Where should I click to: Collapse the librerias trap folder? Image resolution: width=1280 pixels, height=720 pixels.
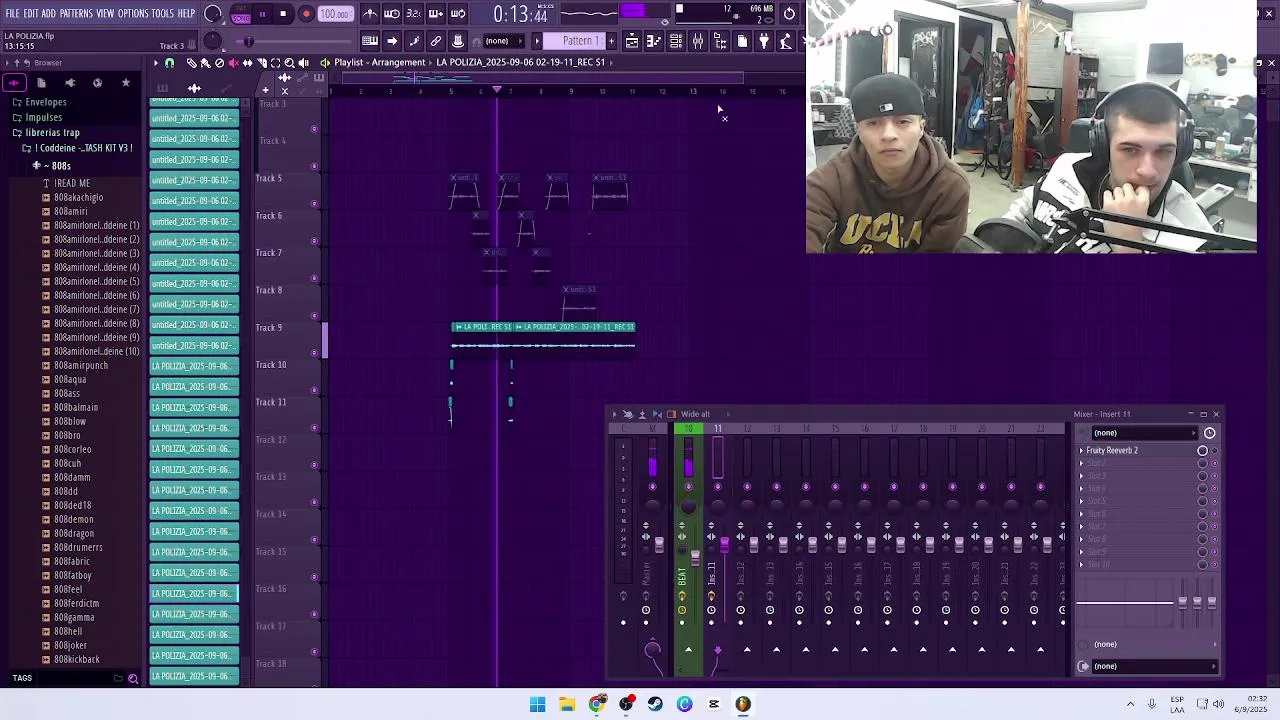[x=52, y=132]
